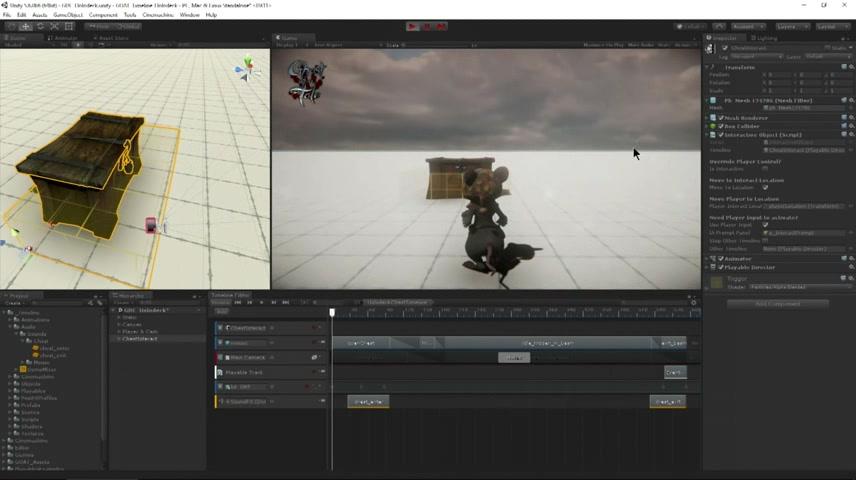Open the GameObject menu
The height and width of the screenshot is (480, 856).
(x=68, y=15)
